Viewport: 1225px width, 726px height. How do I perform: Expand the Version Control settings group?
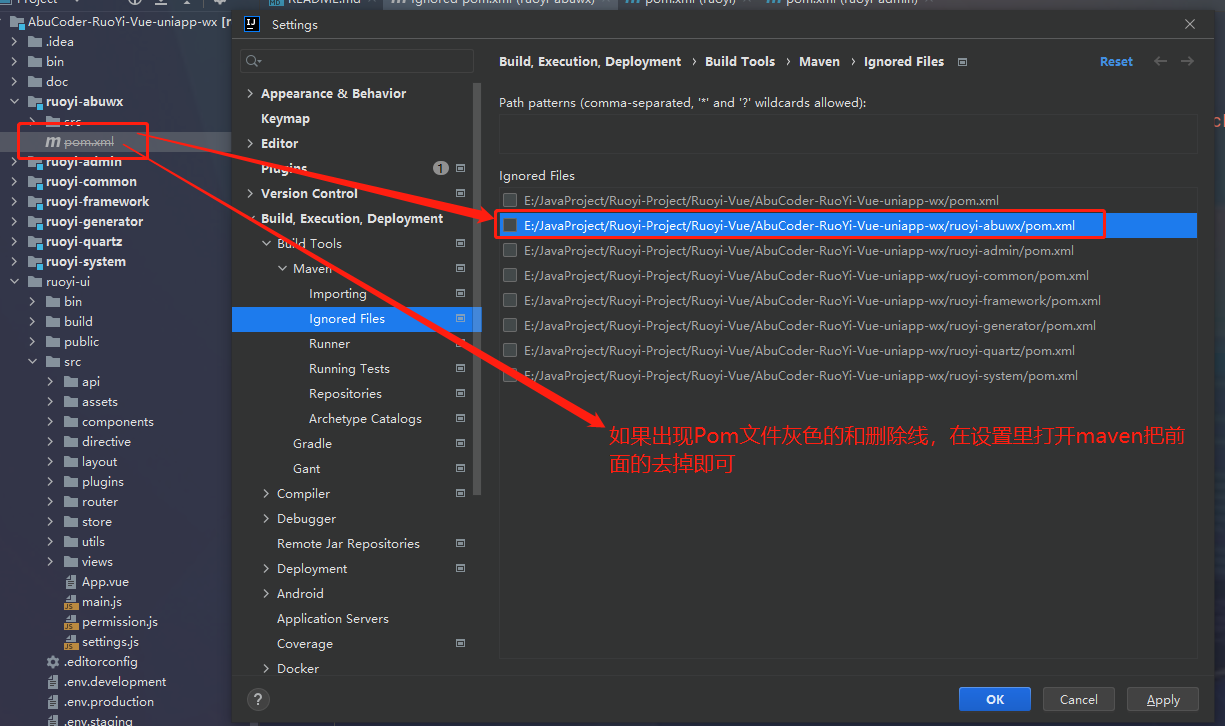tap(250, 193)
